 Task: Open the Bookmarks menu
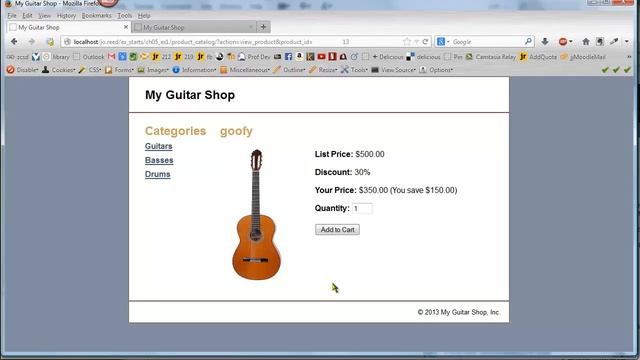[x=96, y=16]
